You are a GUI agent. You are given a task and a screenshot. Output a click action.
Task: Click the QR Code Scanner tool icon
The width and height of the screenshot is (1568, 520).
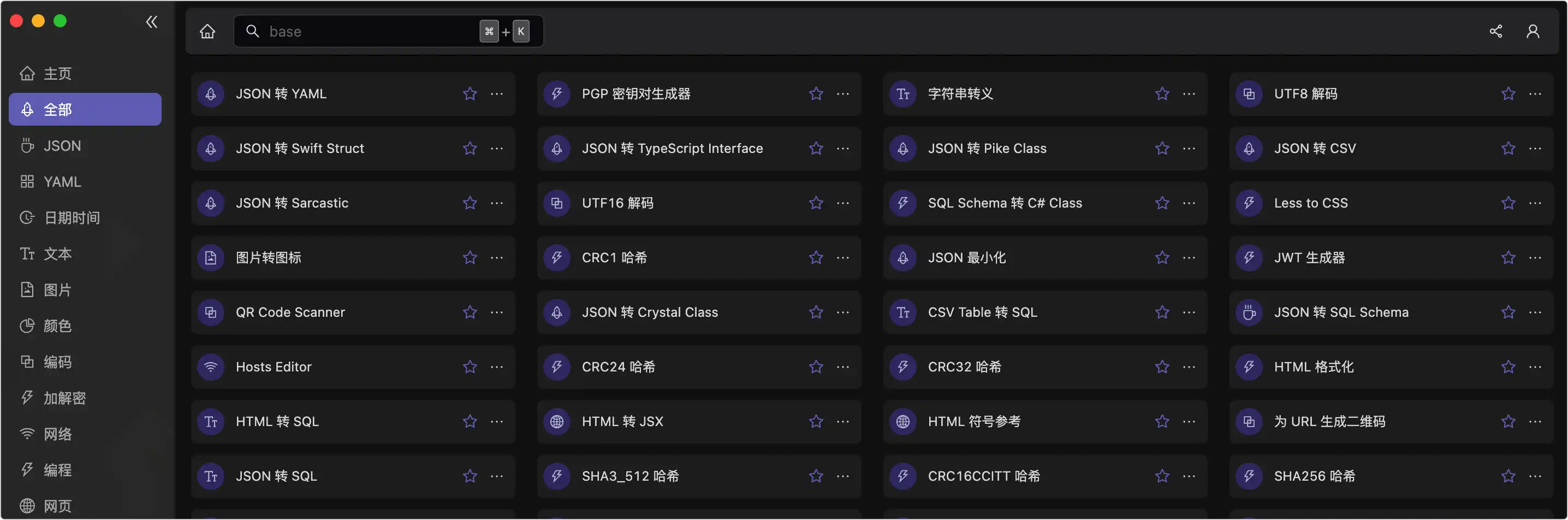coord(211,312)
